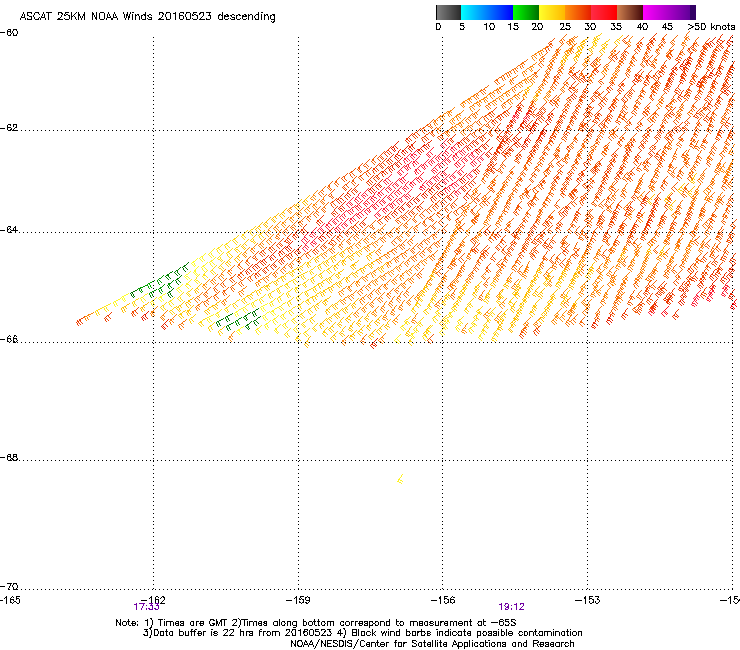Click the latitude label -64
The width and height of the screenshot is (740, 650).
coord(9,230)
